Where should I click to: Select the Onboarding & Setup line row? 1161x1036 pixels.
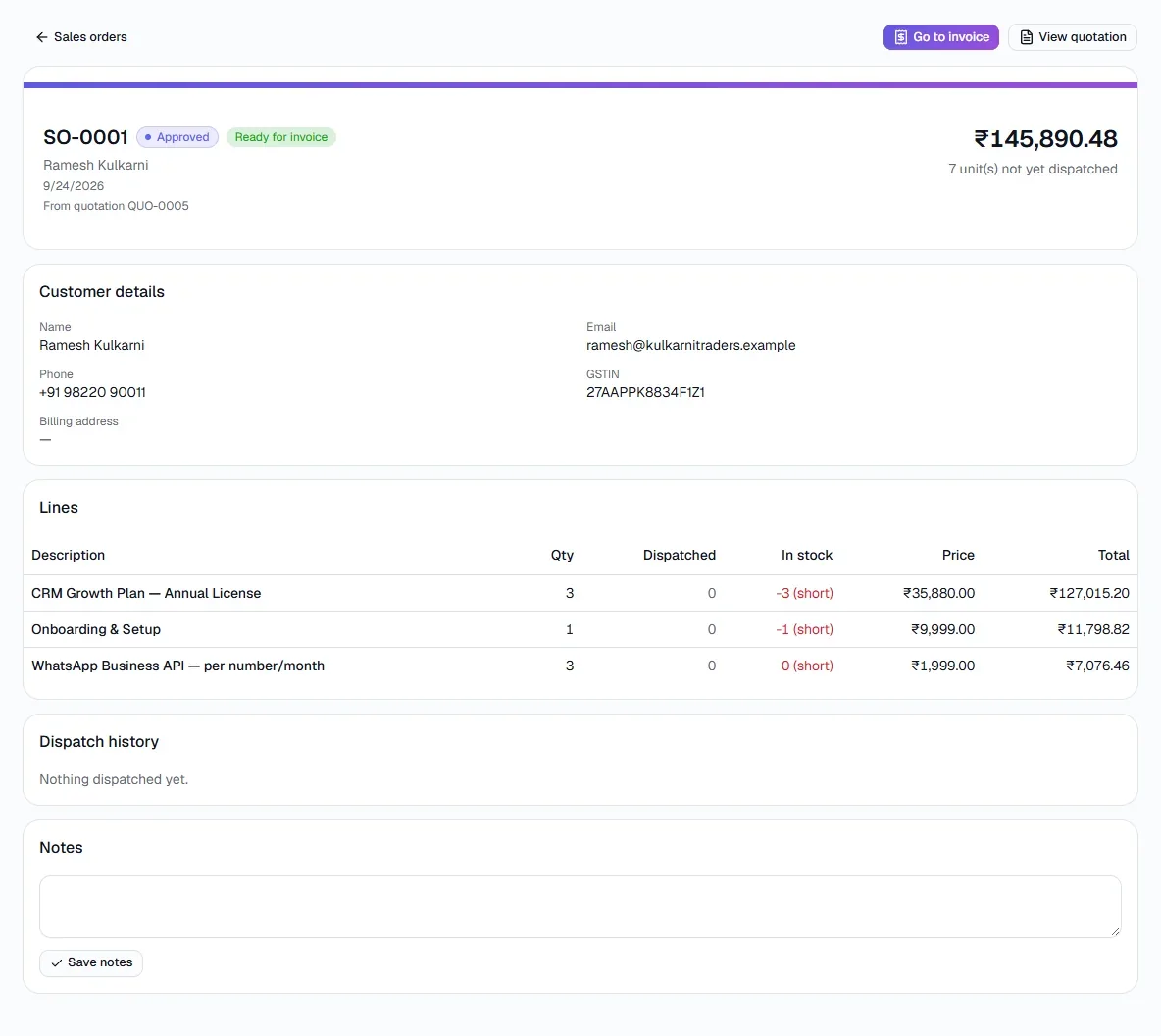(580, 630)
